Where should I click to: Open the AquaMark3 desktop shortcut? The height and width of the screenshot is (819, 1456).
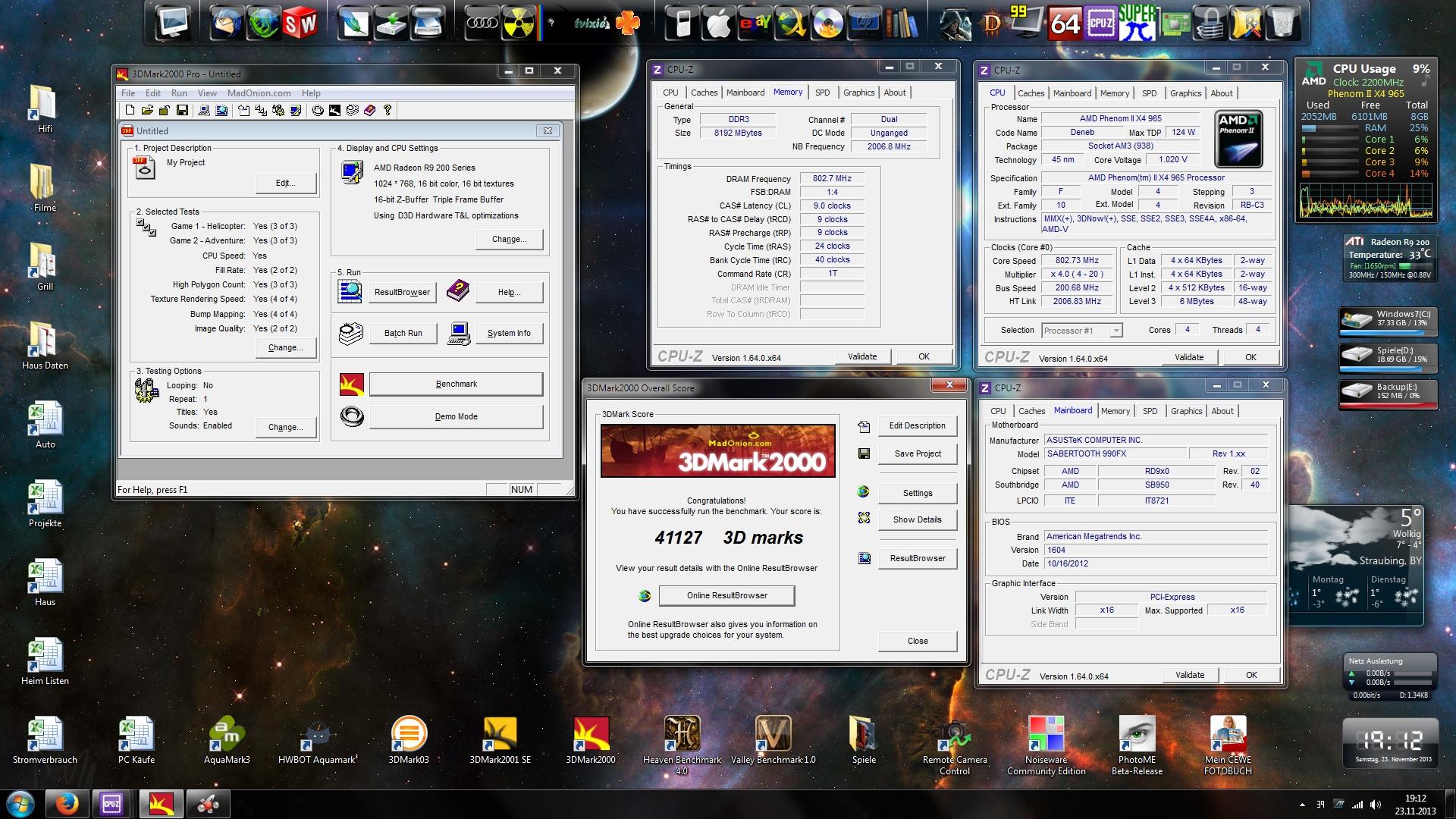[x=227, y=740]
